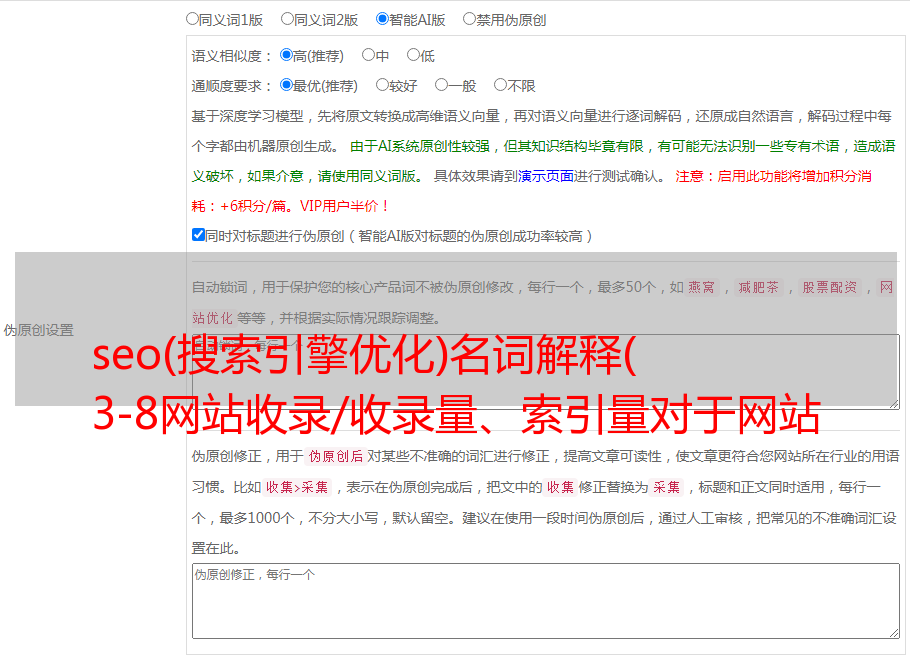Image resolution: width=911 pixels, height=658 pixels.
Task: Set 语义相似度 to 高(推荐)
Action: tap(286, 55)
